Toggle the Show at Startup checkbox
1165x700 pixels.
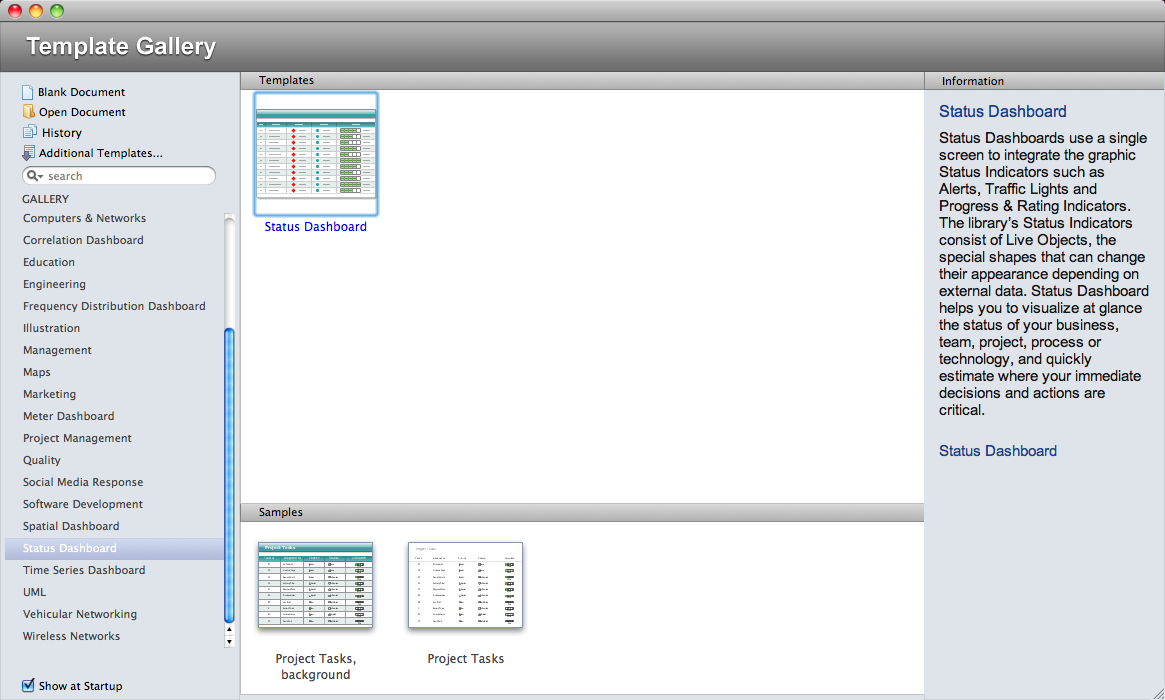point(28,685)
